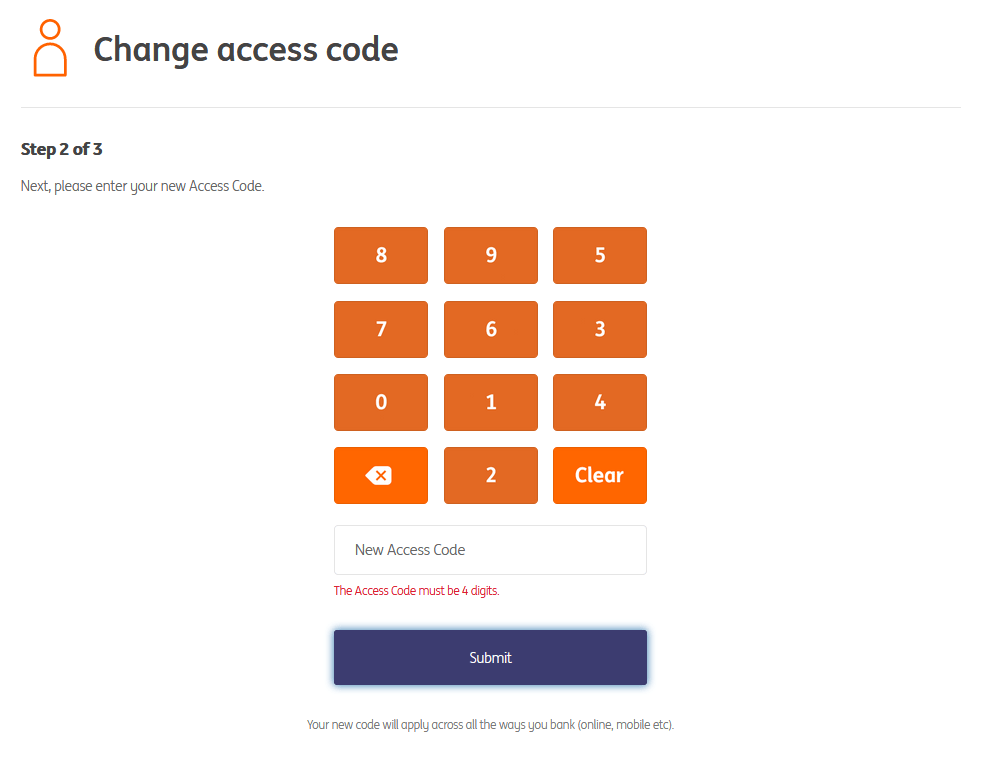This screenshot has width=988, height=760.
Task: Hit the 1 keypad button
Action: coord(490,402)
